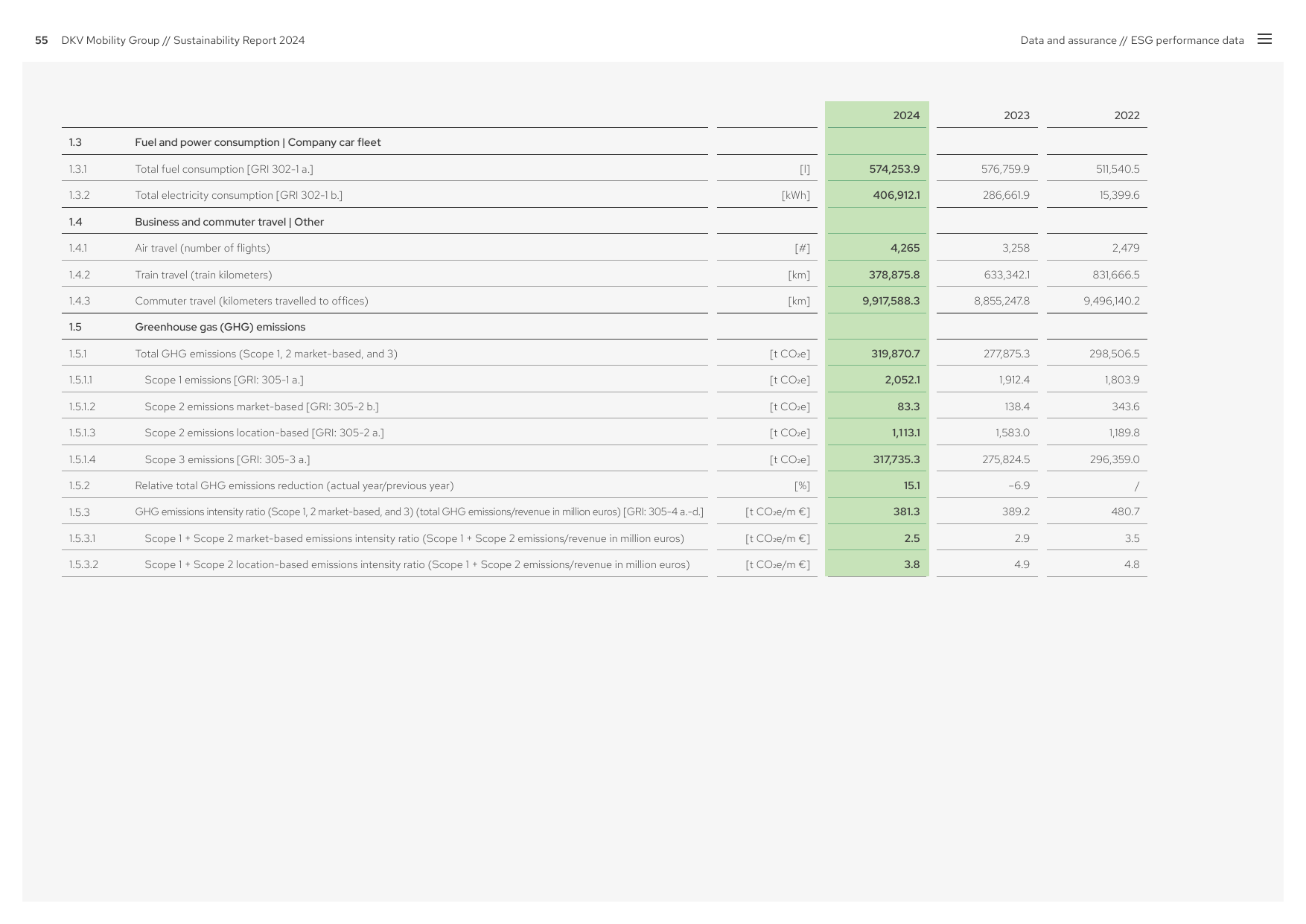Click 'GHG emissions intensity ratio' row label
The image size is (1306, 924).
[x=419, y=512]
